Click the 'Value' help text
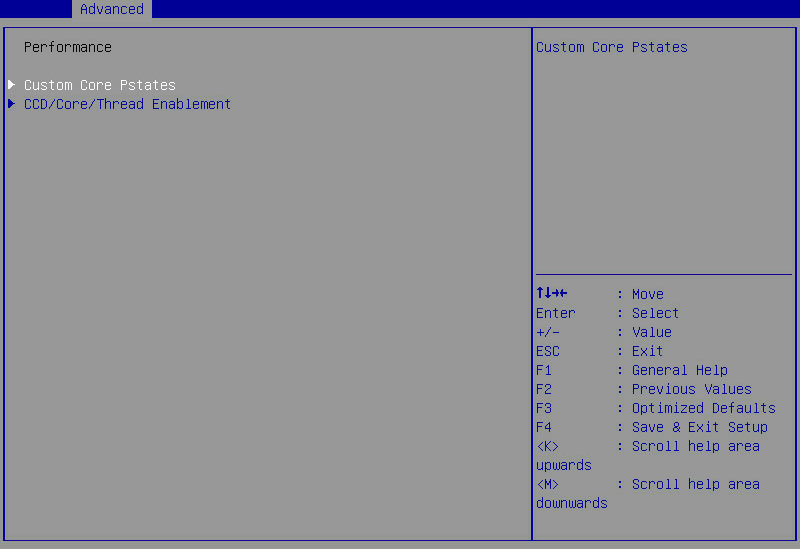Viewport: 800px width, 549px height. [x=652, y=332]
